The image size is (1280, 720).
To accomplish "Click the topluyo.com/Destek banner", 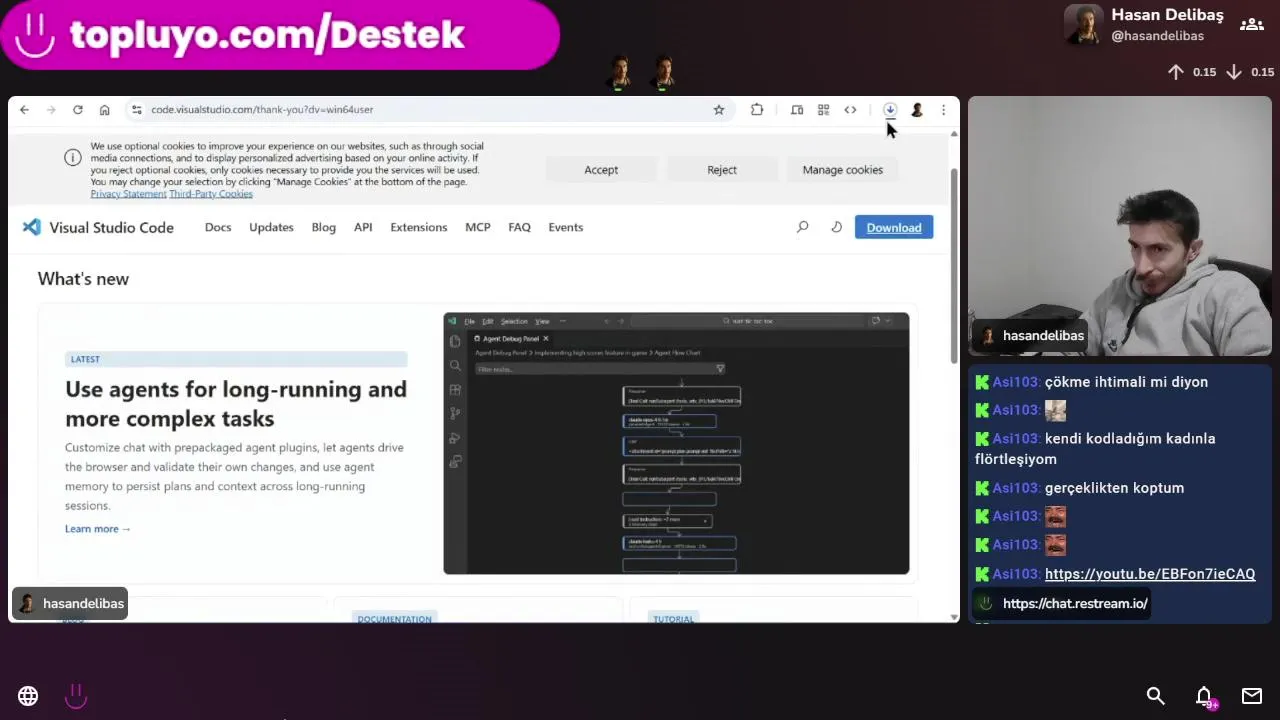I will coord(280,35).
